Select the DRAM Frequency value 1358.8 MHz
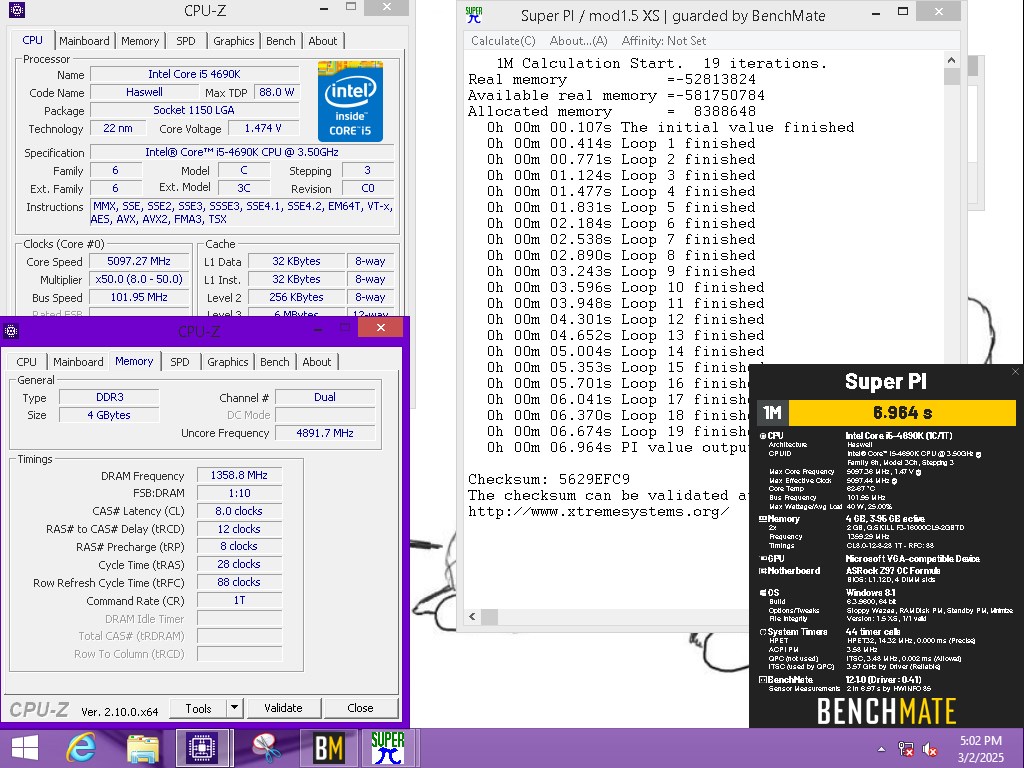The height and width of the screenshot is (768, 1024). click(239, 475)
